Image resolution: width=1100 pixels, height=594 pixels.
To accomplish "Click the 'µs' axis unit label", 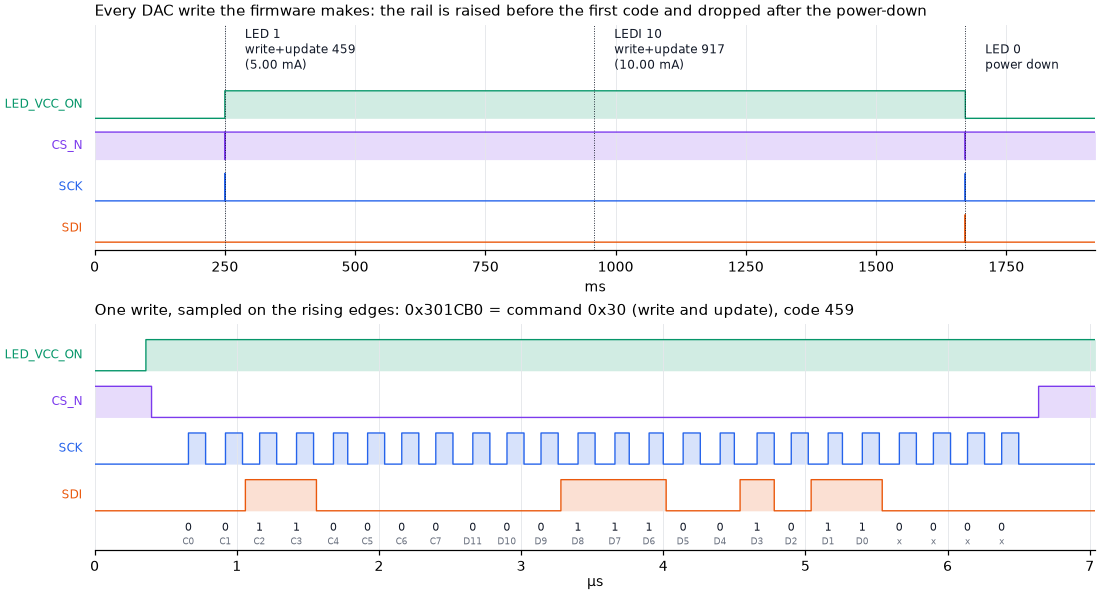I will point(595,582).
